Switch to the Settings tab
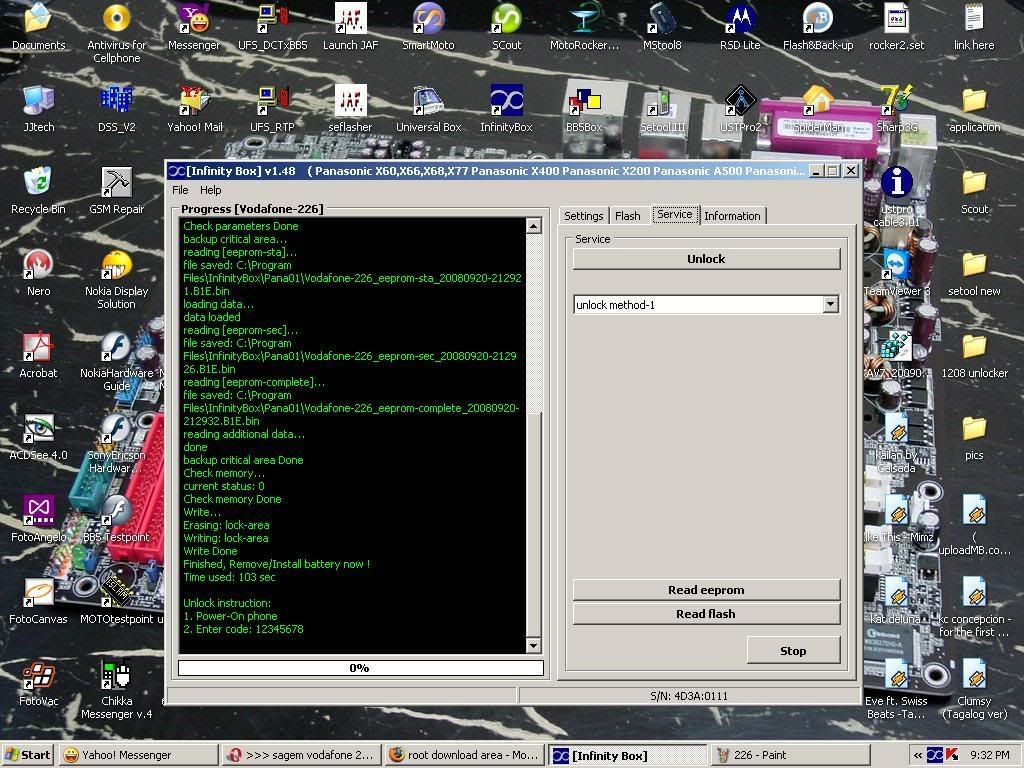The height and width of the screenshot is (768, 1024). 583,216
